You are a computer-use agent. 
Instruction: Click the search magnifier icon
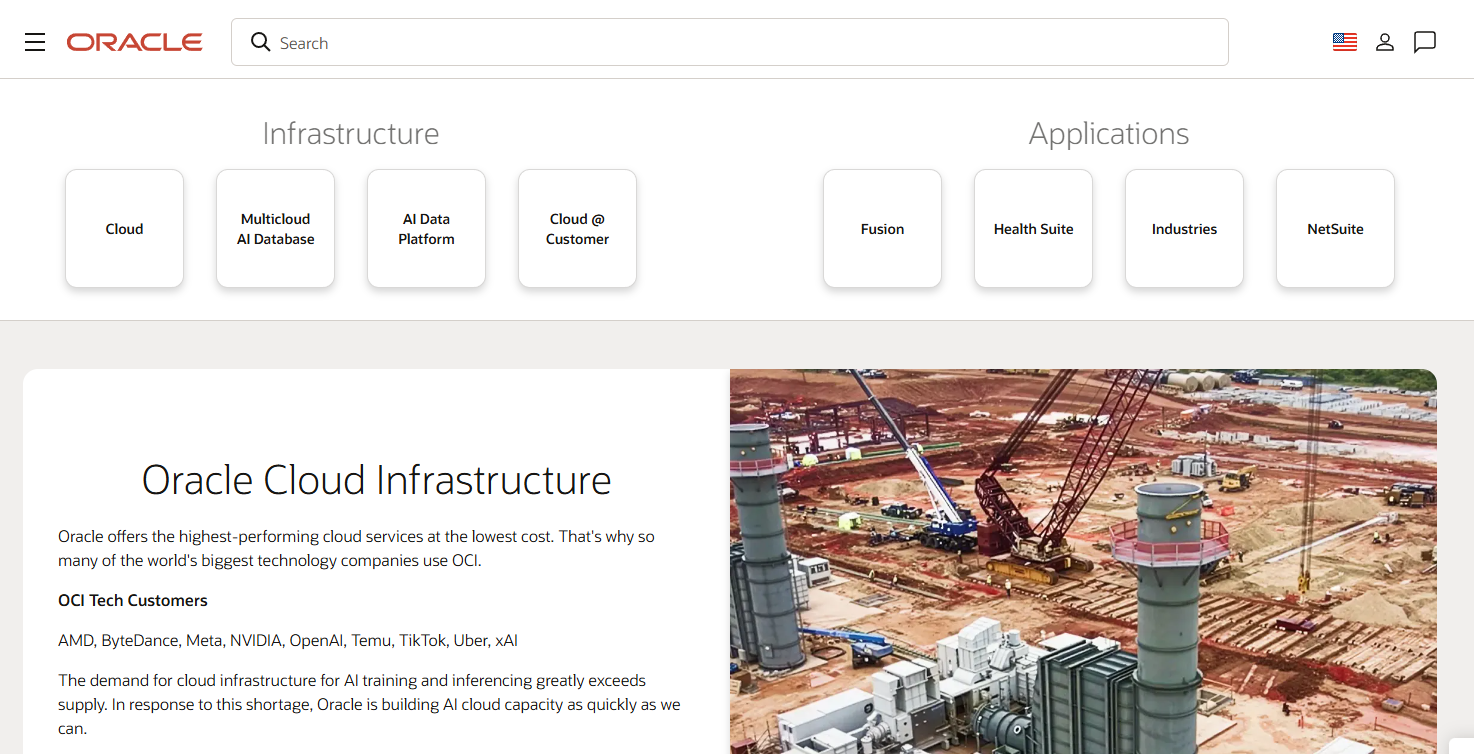[260, 42]
